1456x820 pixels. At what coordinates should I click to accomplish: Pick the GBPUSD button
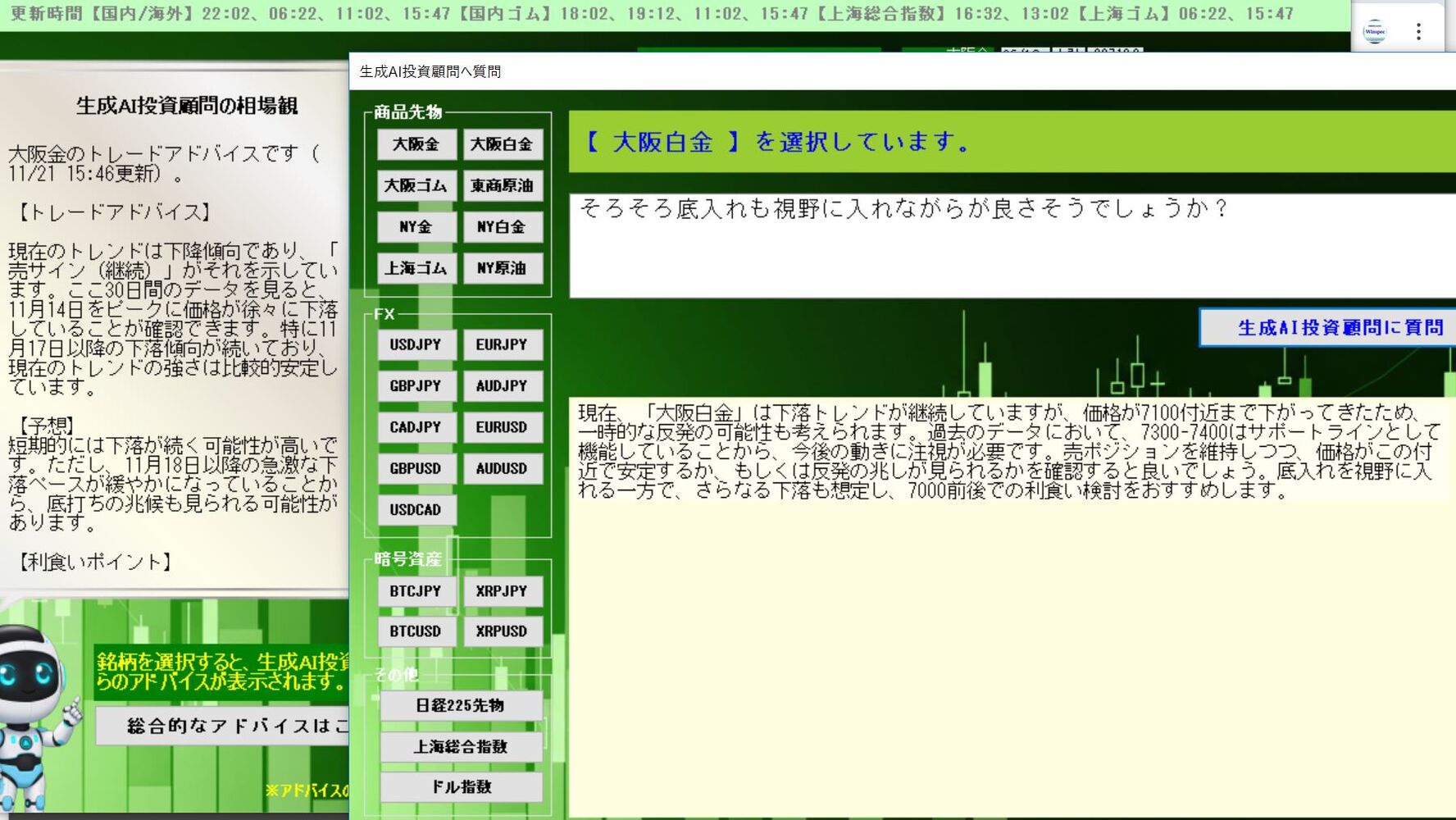tap(416, 468)
